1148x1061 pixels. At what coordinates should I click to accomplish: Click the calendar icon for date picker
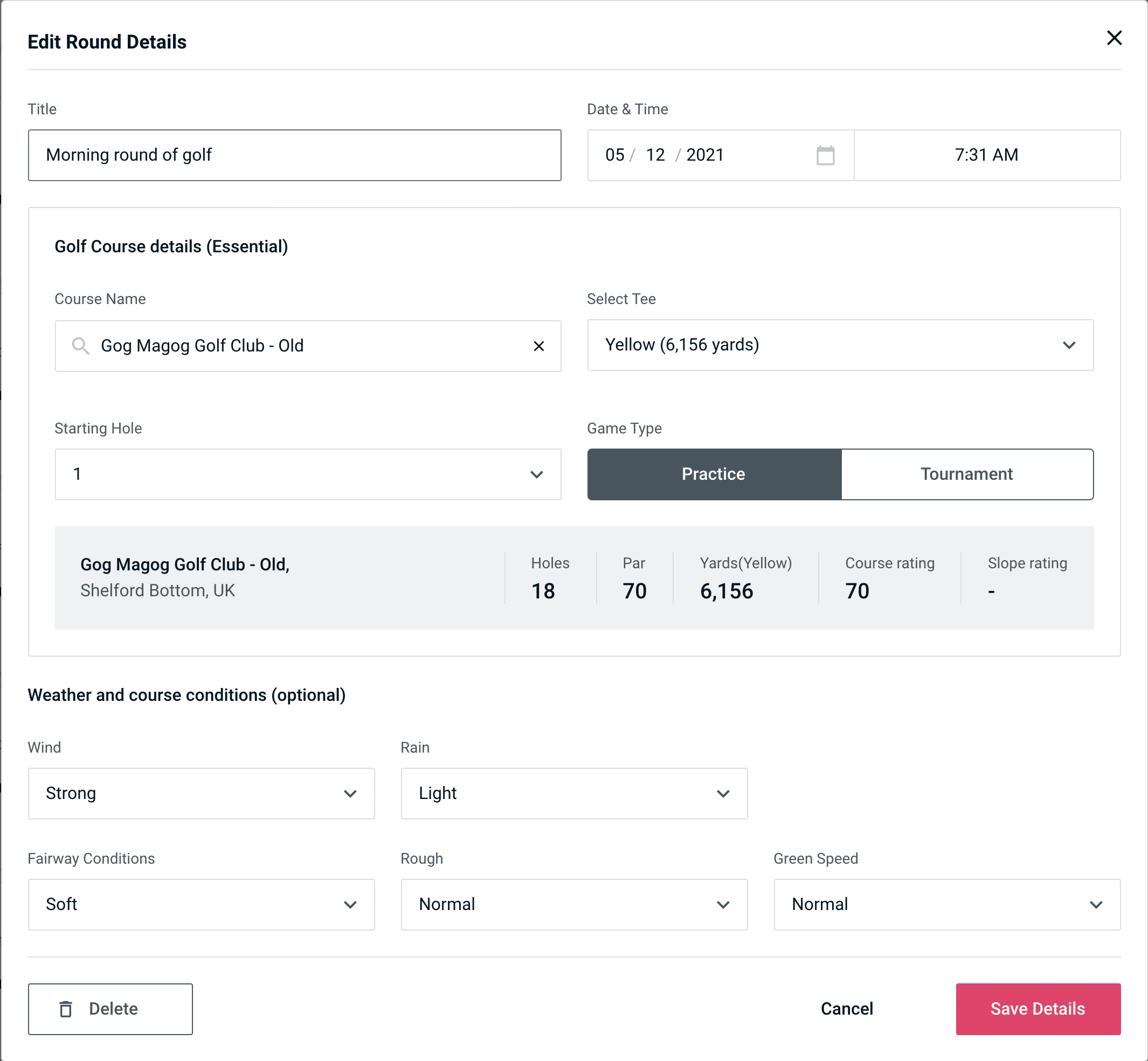pyautogui.click(x=824, y=155)
